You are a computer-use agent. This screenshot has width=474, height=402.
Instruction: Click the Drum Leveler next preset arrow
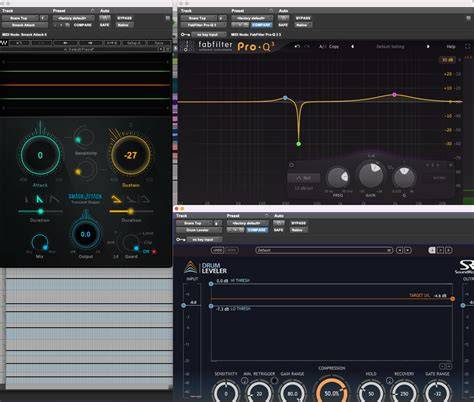[x=408, y=250]
